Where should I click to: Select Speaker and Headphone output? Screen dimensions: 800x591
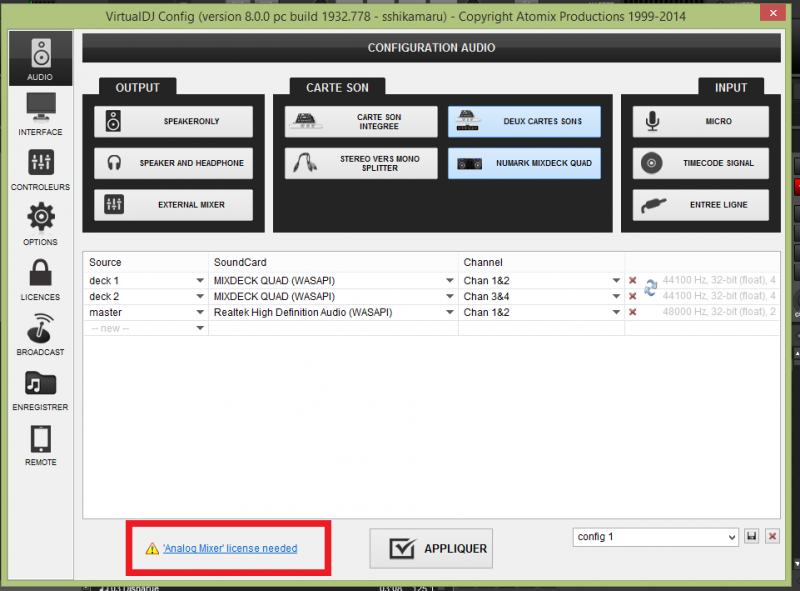173,163
